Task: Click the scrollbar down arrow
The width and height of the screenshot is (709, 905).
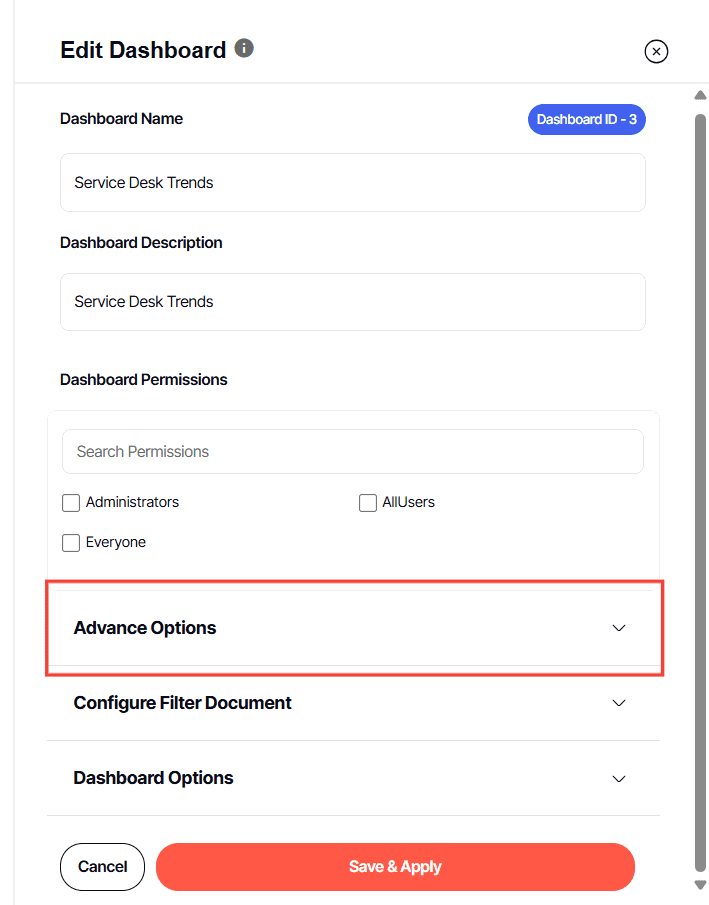Action: pos(700,885)
